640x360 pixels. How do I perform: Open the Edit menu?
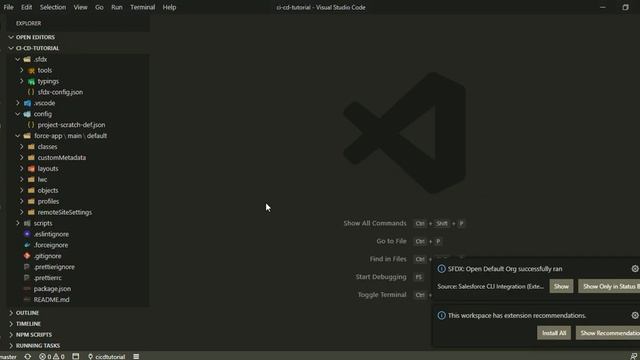(27, 7)
